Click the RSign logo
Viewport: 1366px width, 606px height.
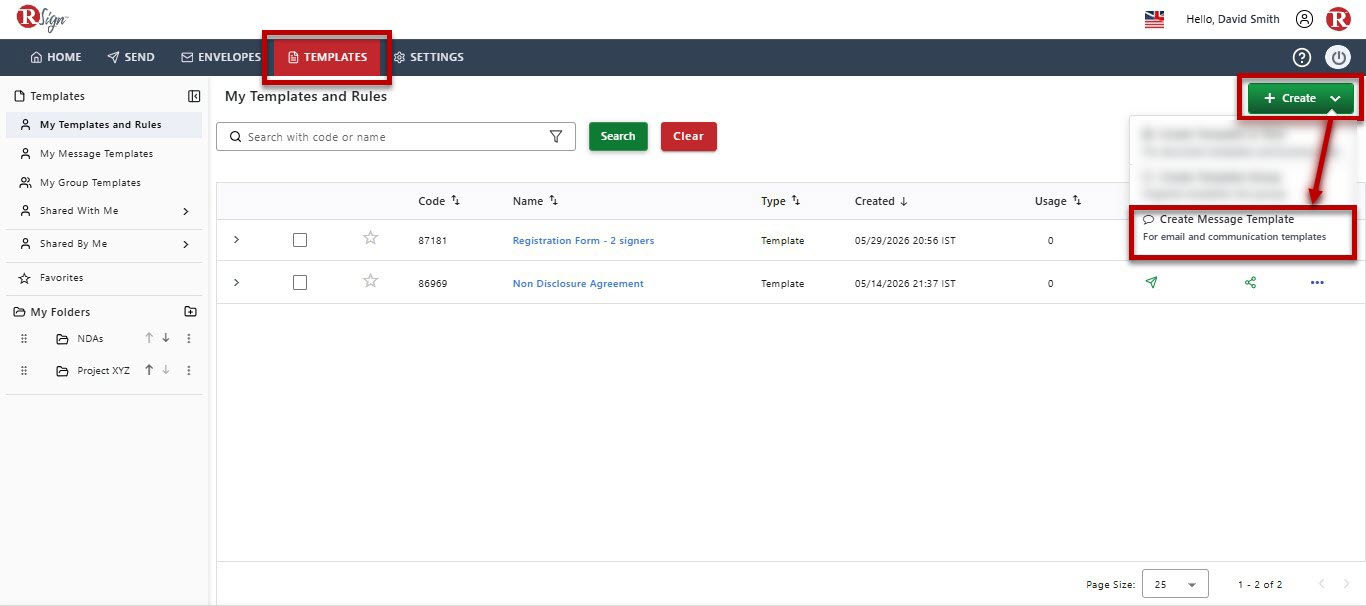click(x=42, y=18)
